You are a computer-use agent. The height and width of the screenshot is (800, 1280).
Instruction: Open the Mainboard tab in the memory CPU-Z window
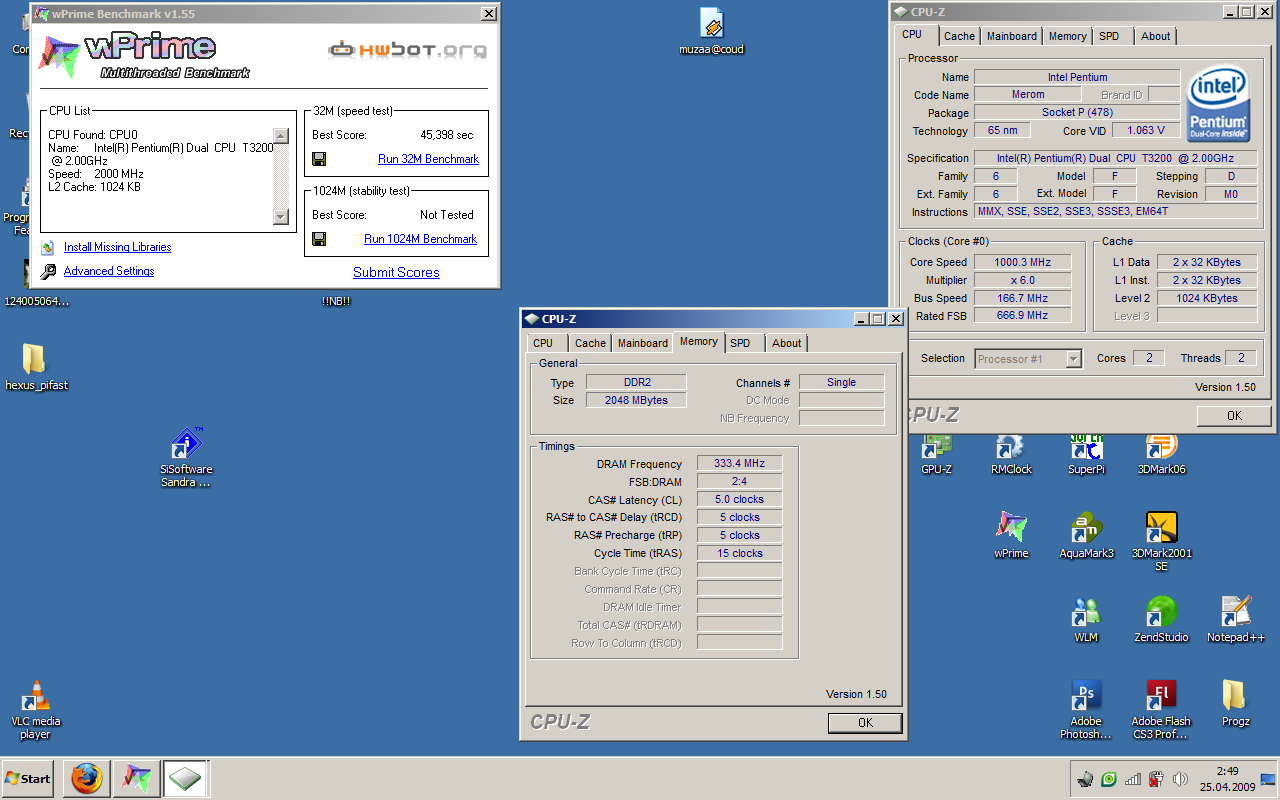click(642, 343)
